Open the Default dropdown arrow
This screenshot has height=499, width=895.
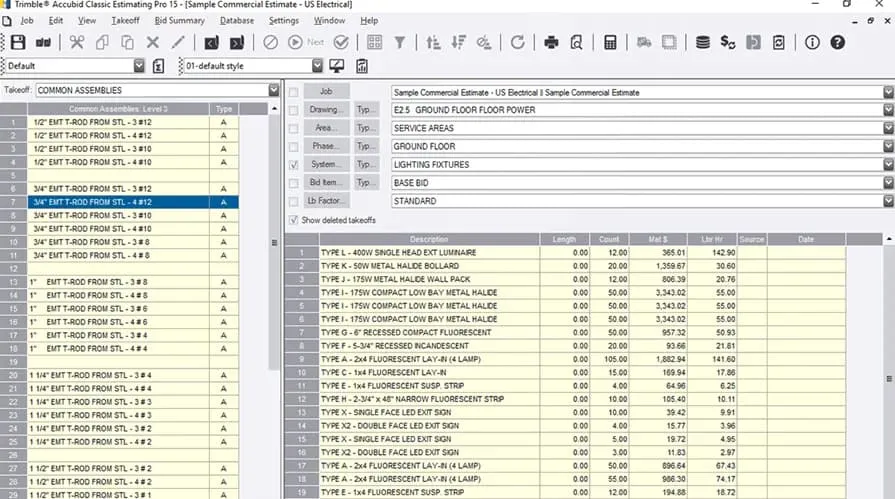point(139,66)
